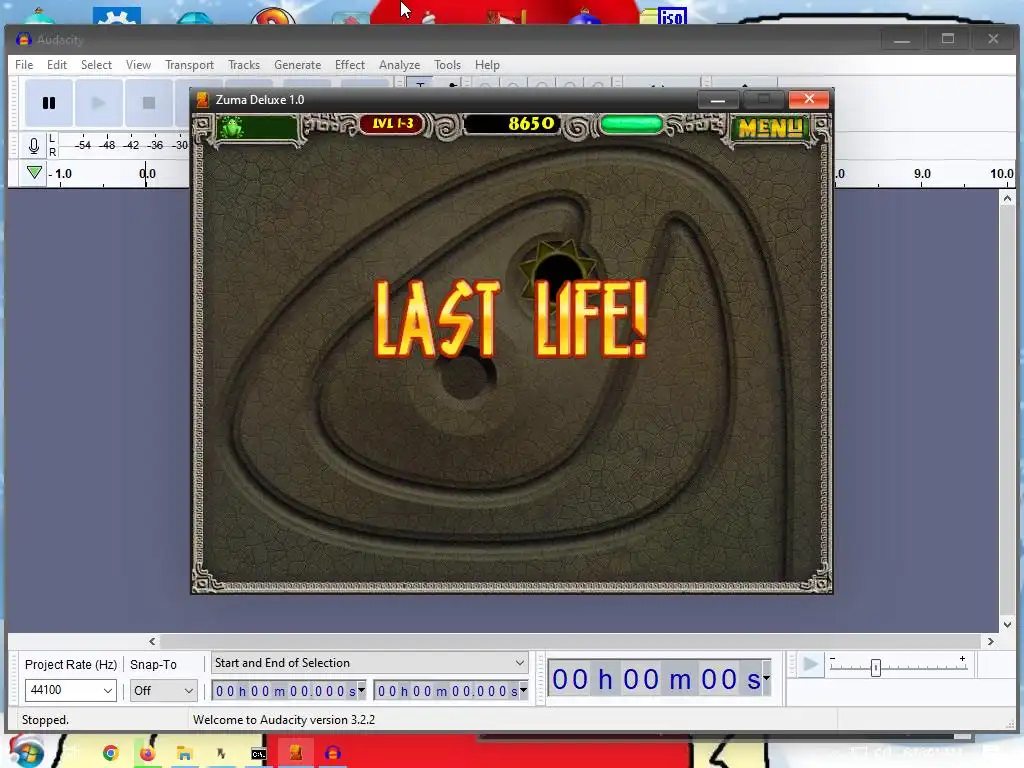Open File Explorer from the taskbar

click(184, 754)
